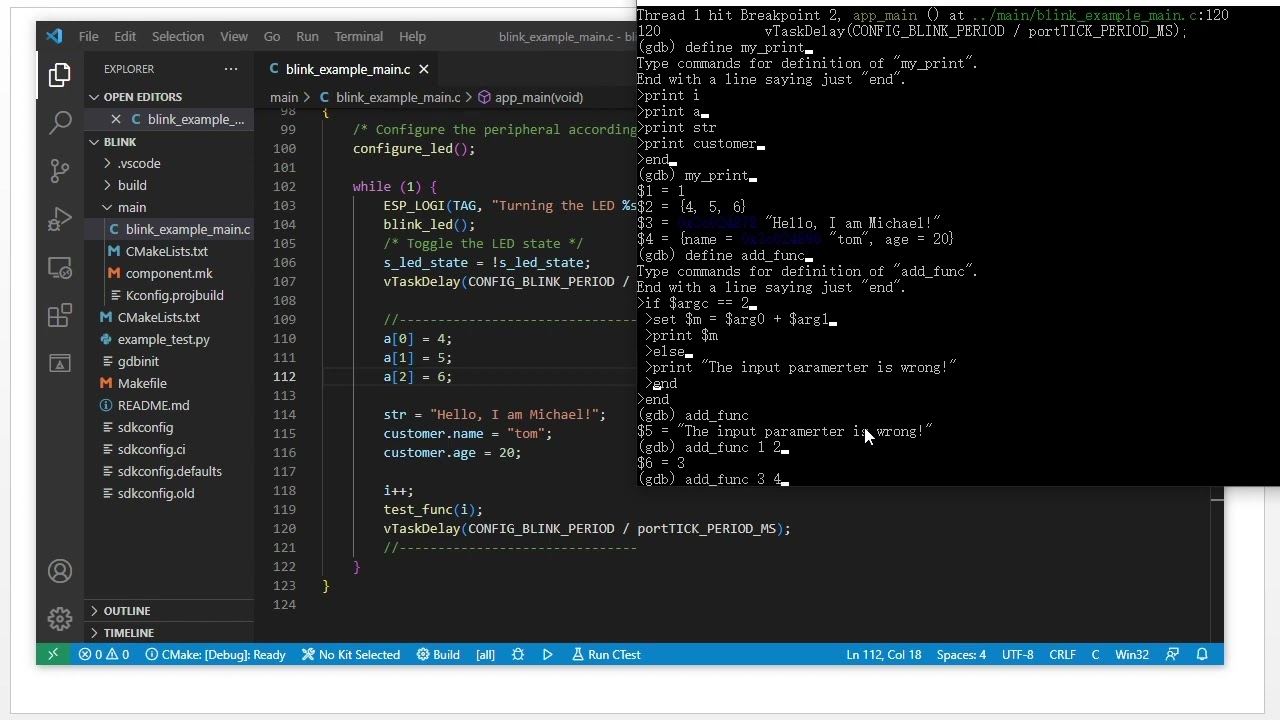Click No Kit Selected in status bar
Screen dimensions: 1280x720
point(351,654)
